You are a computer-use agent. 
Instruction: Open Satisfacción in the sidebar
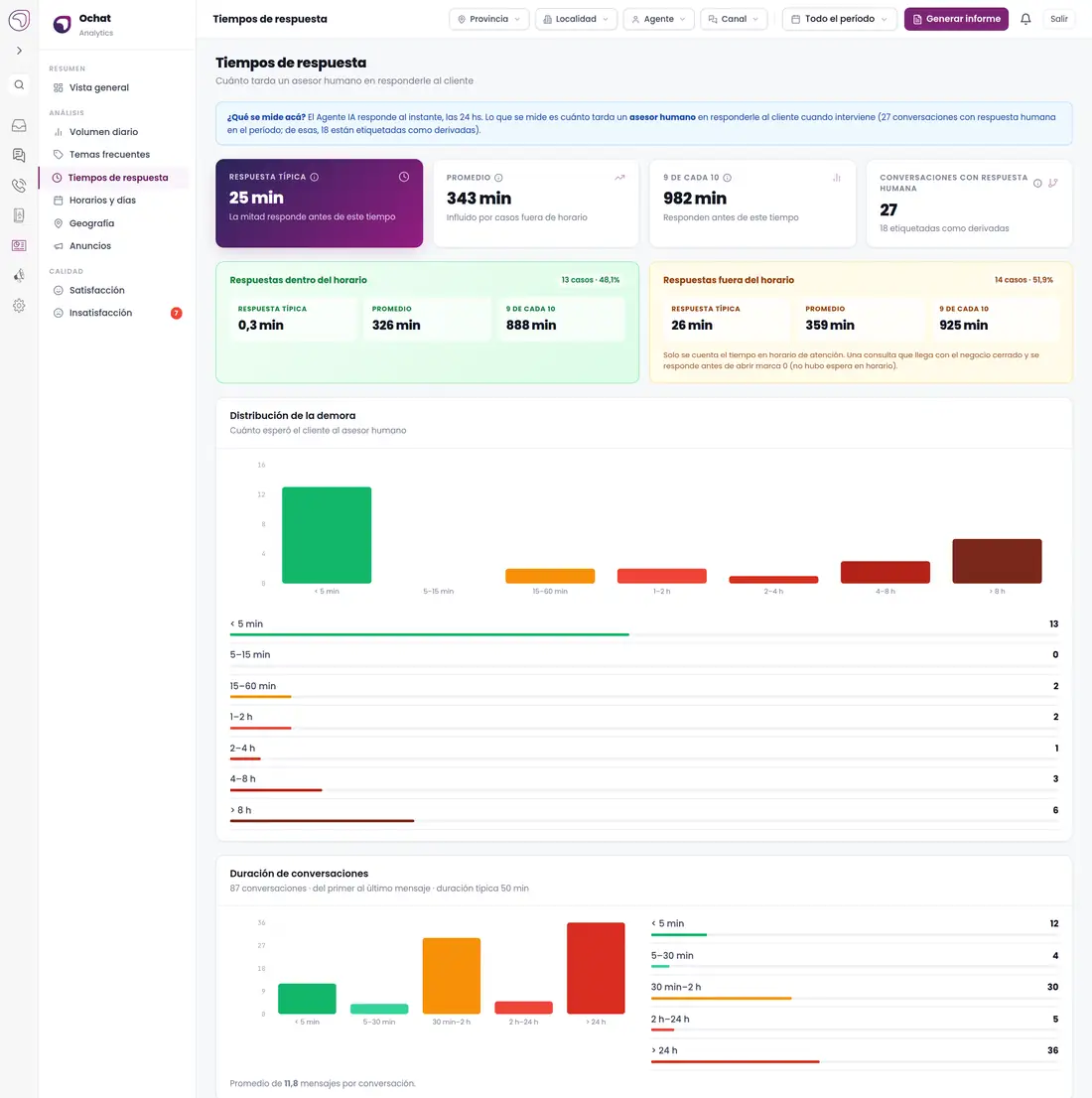(113, 290)
